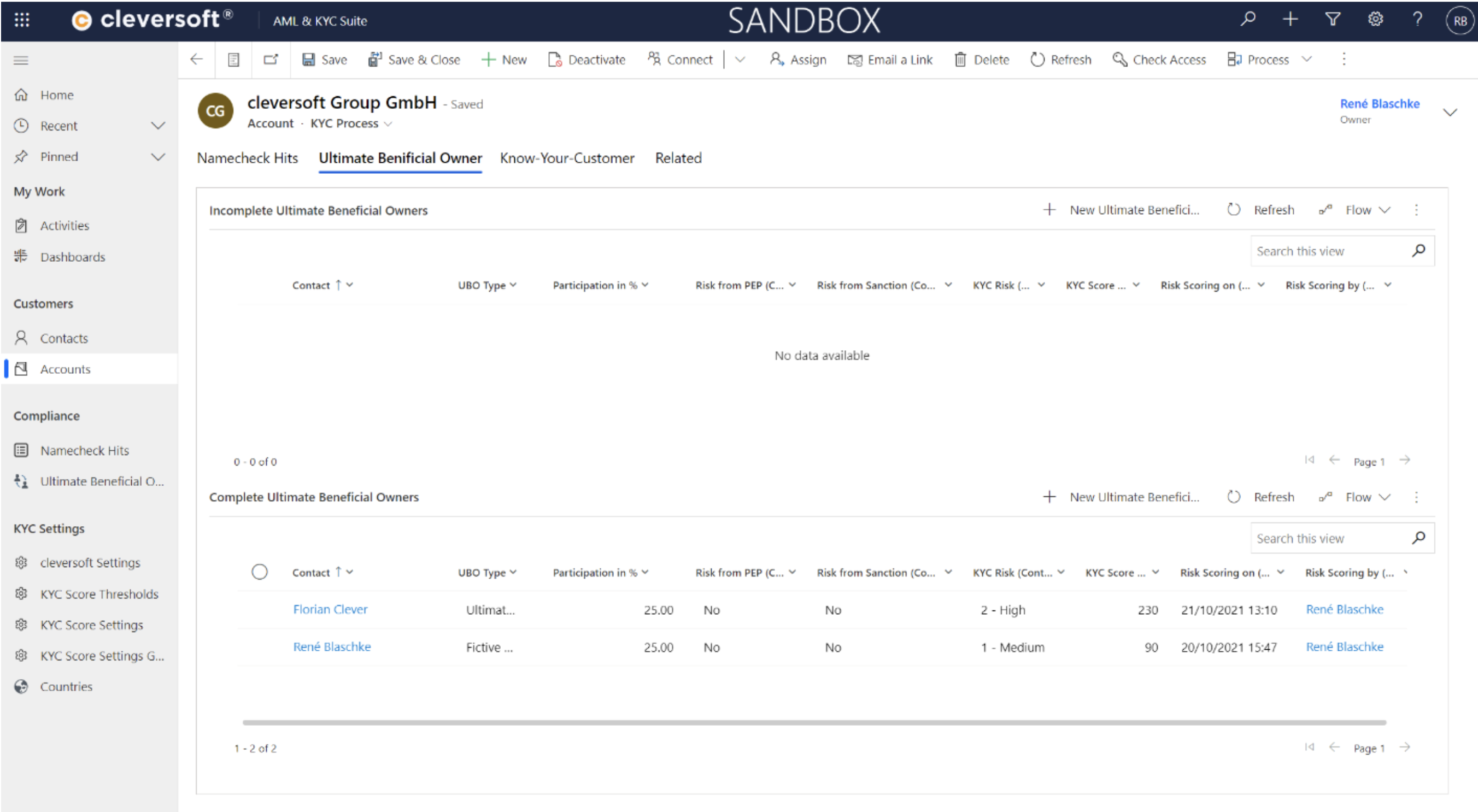Open René Blaschke contact in Complete grid
Screen dimensions: 1478x812
tap(332, 647)
